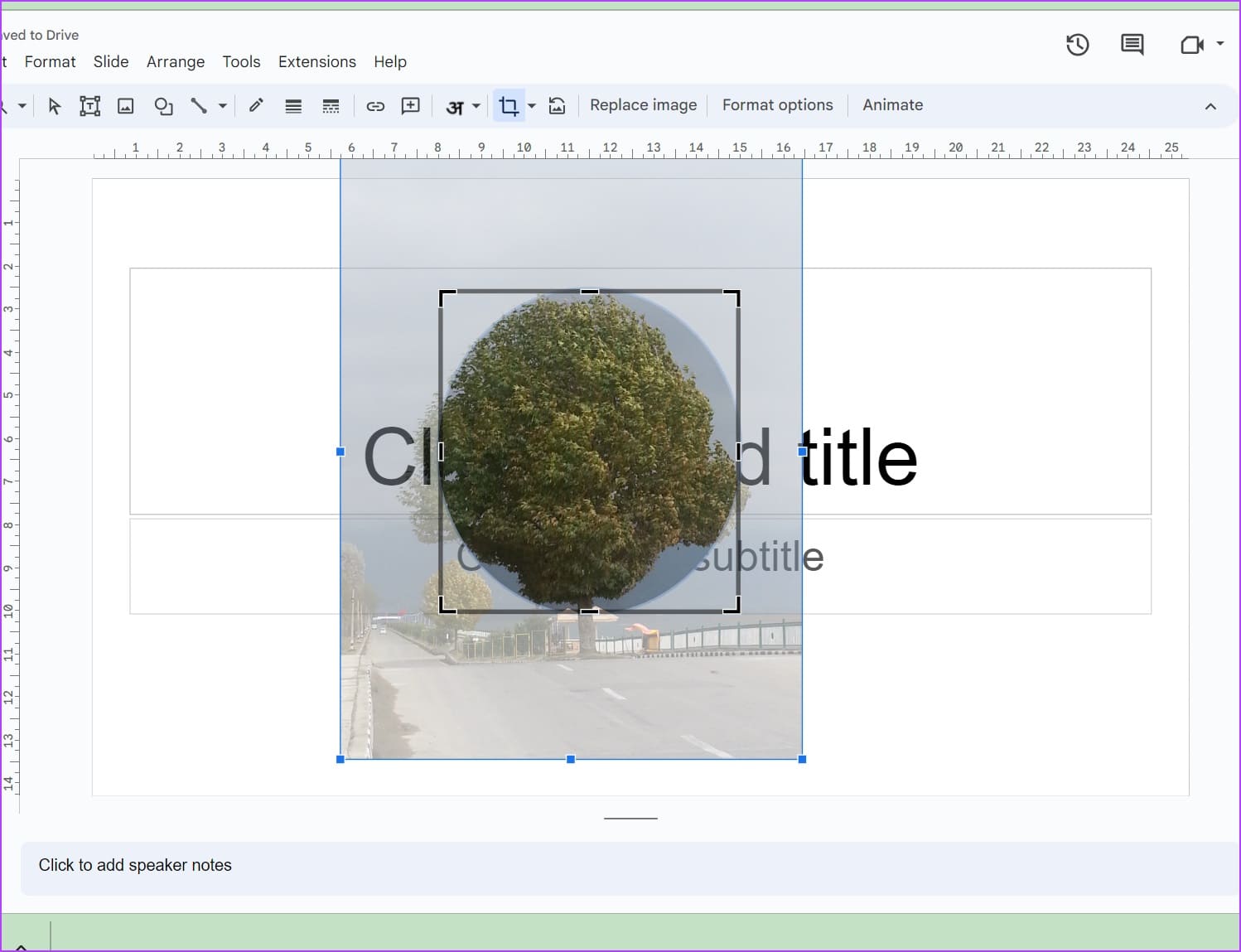Click the insert link icon
This screenshot has height=952, width=1241.
pyautogui.click(x=375, y=106)
